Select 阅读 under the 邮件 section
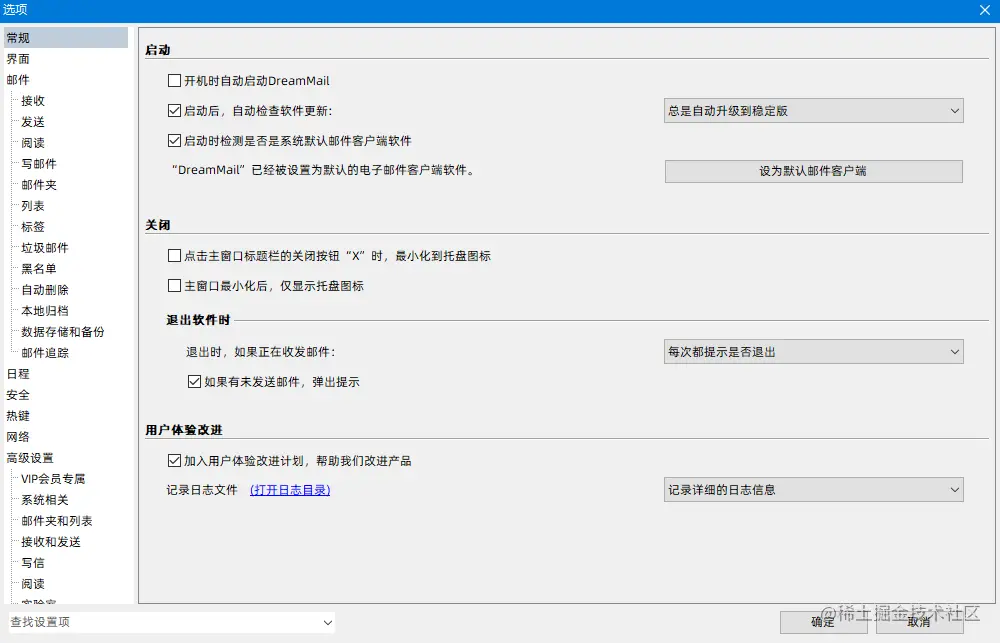 tap(33, 143)
